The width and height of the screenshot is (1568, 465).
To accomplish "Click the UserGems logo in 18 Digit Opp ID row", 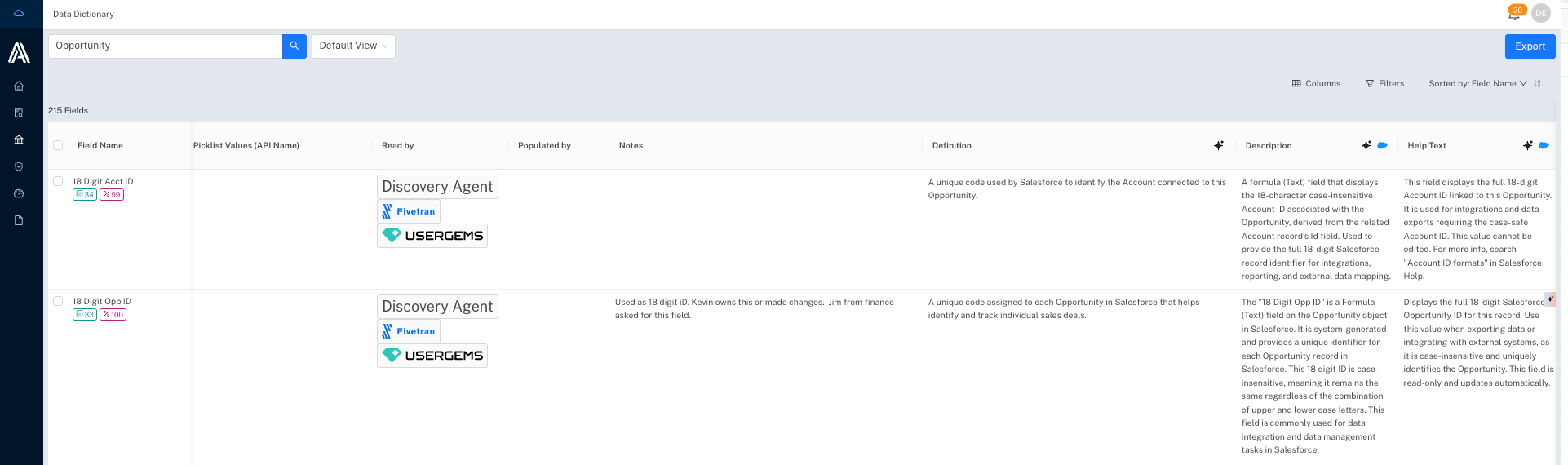I will tap(432, 356).
